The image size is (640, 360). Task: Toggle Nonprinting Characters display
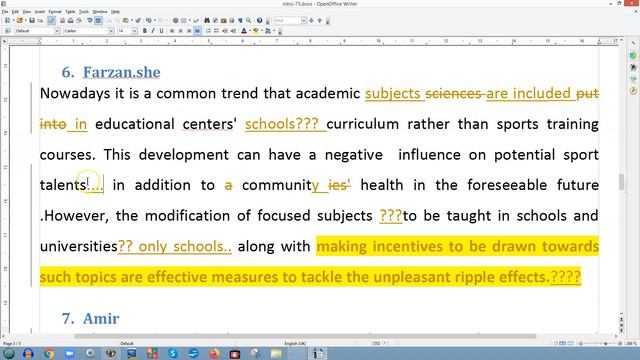point(240,20)
